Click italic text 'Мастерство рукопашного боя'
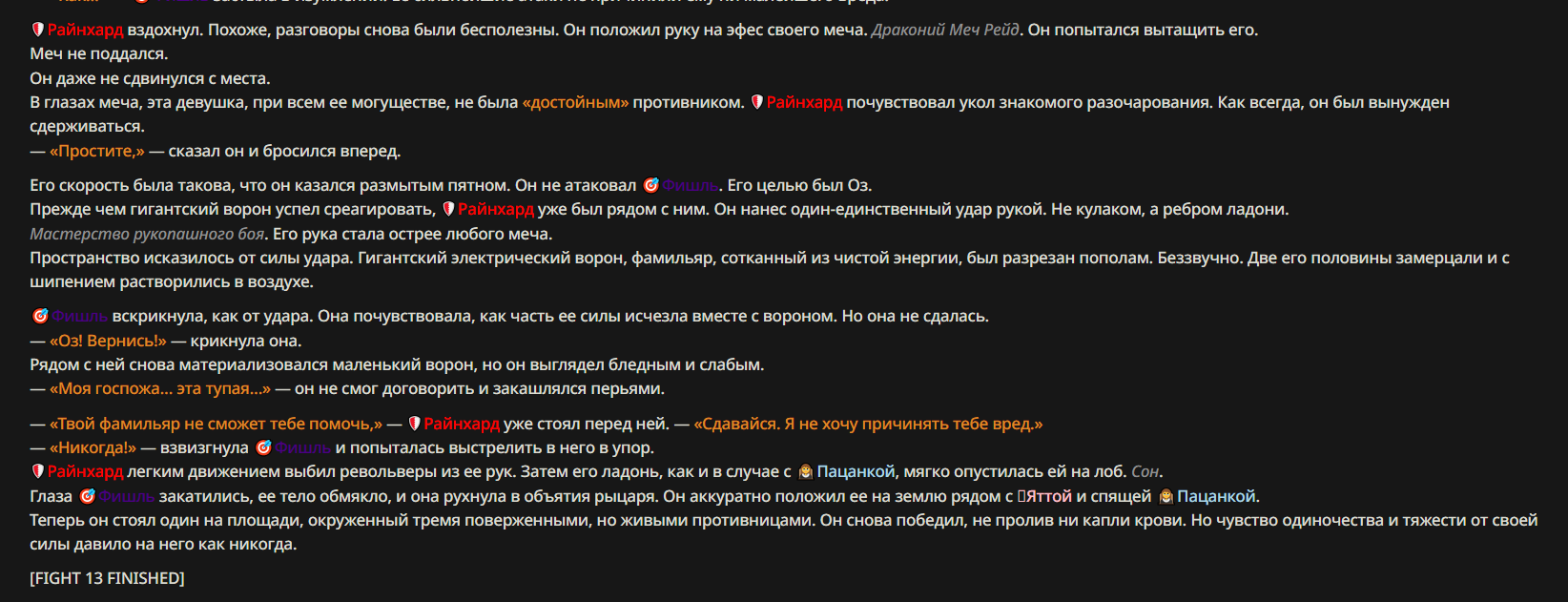Image resolution: width=1568 pixels, height=602 pixels. (x=148, y=234)
